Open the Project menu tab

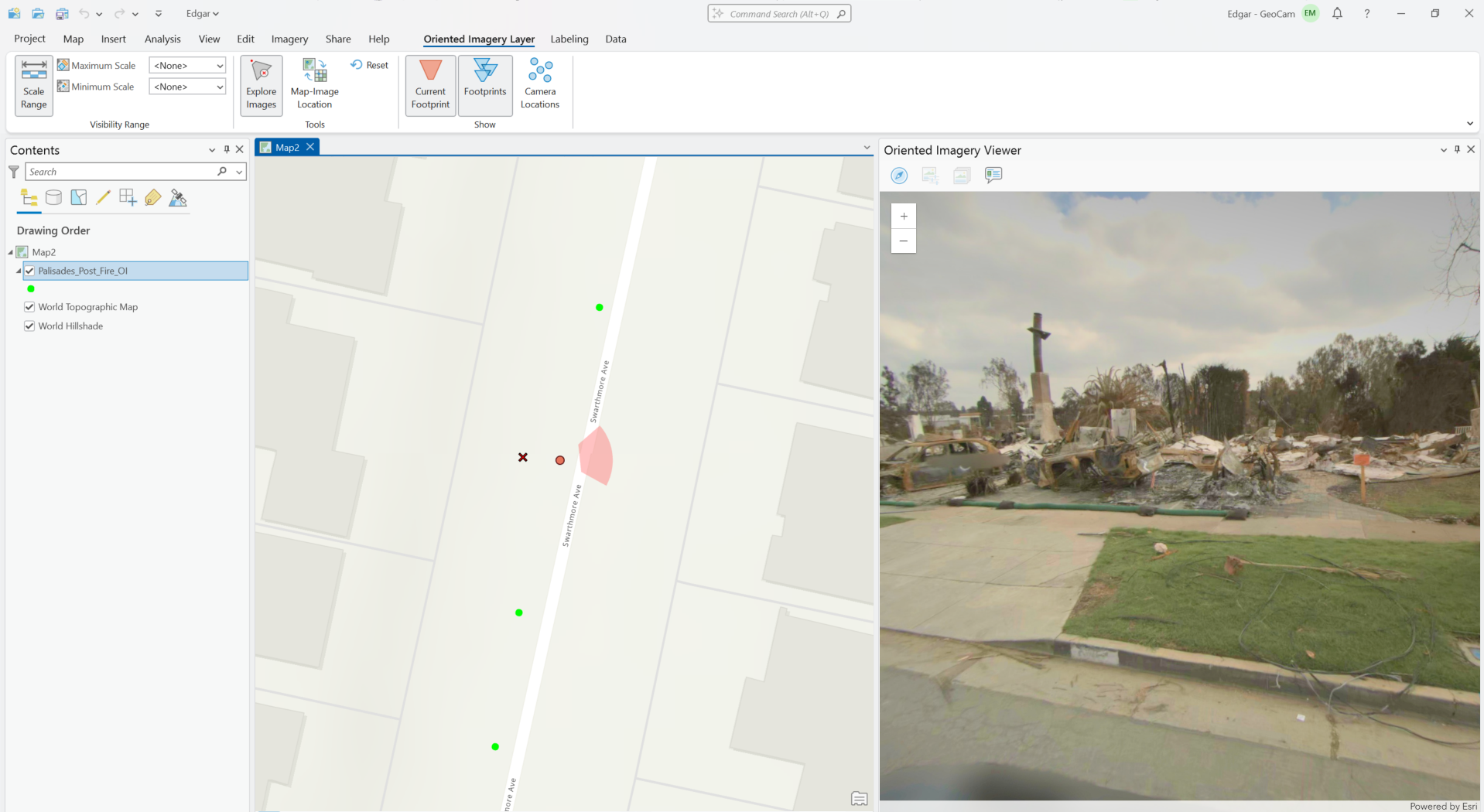click(29, 39)
